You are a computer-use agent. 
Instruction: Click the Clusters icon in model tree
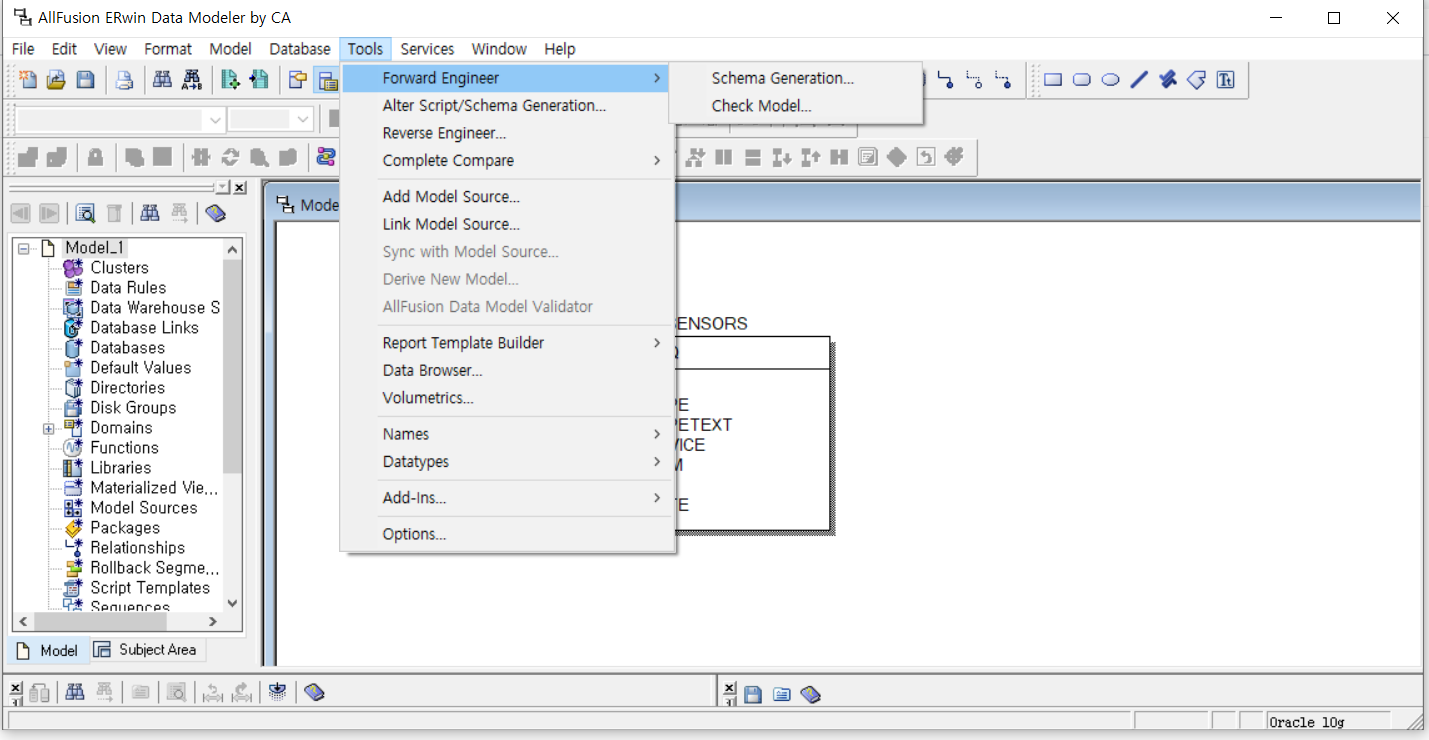click(73, 268)
